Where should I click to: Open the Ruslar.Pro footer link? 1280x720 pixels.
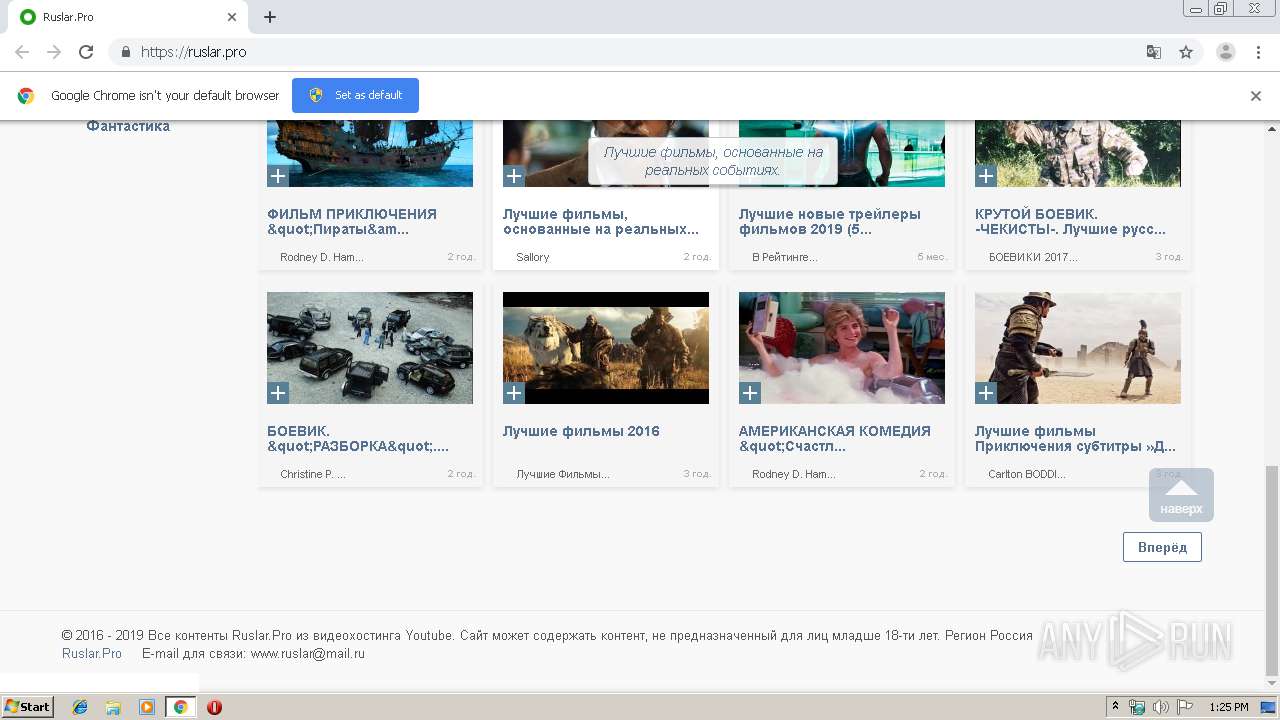pos(92,653)
